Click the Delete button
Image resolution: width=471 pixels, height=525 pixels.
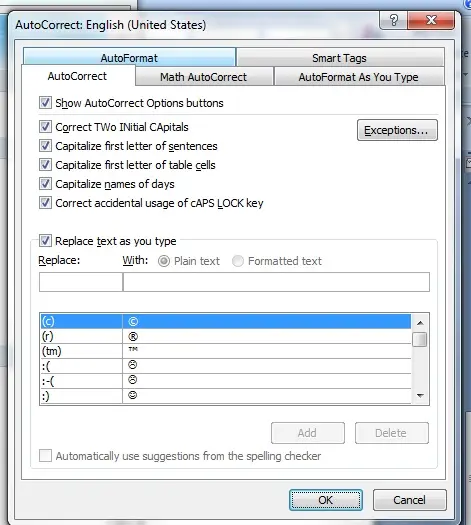tap(392, 433)
